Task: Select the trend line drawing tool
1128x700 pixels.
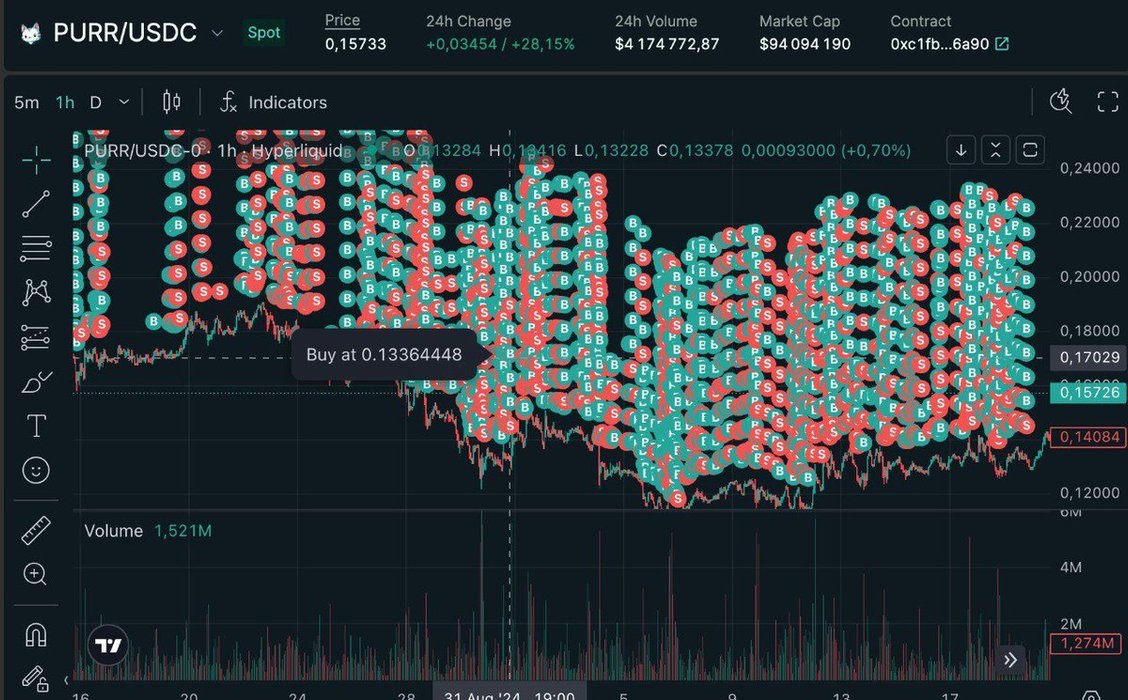Action: (36, 204)
